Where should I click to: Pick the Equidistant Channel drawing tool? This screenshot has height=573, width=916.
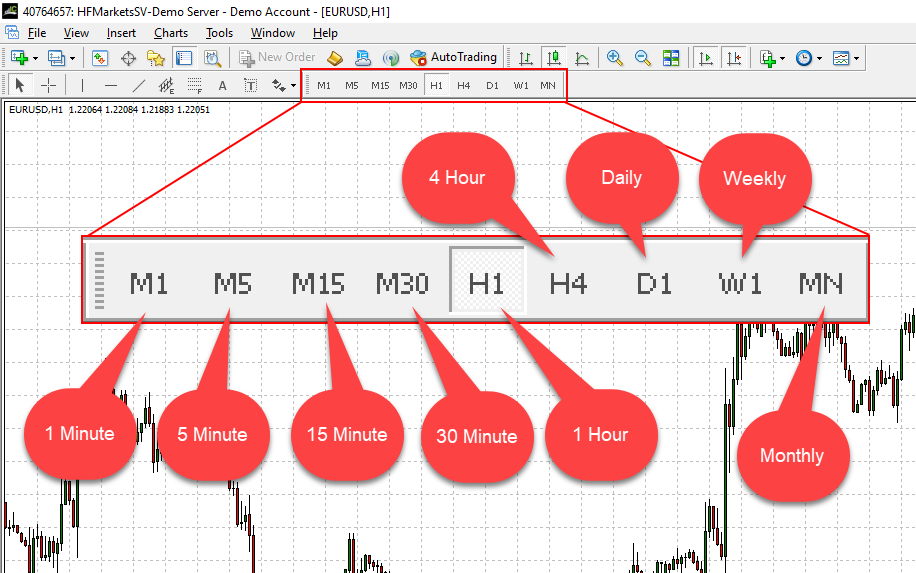166,85
